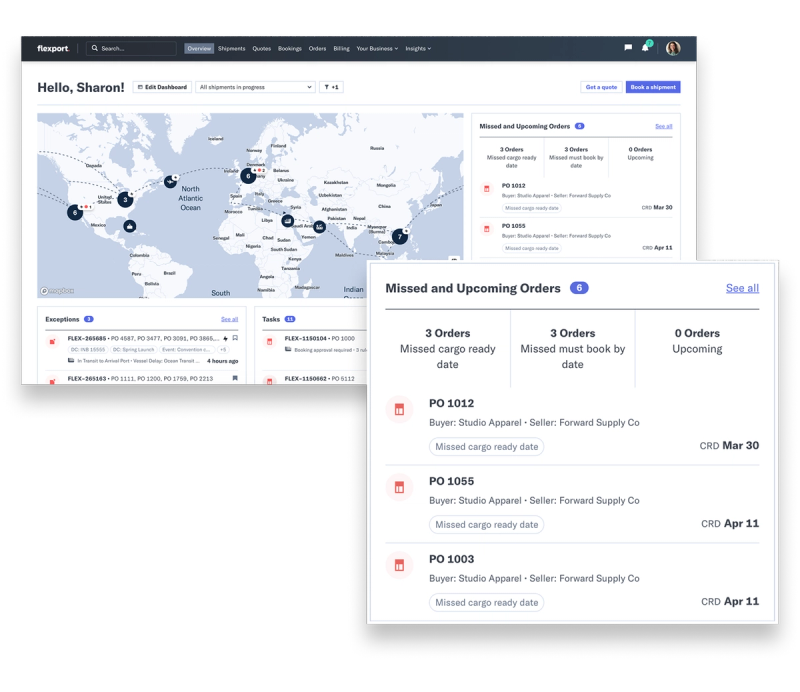
Task: Click the count badge 6 in enlarged orders panel
Action: [579, 288]
